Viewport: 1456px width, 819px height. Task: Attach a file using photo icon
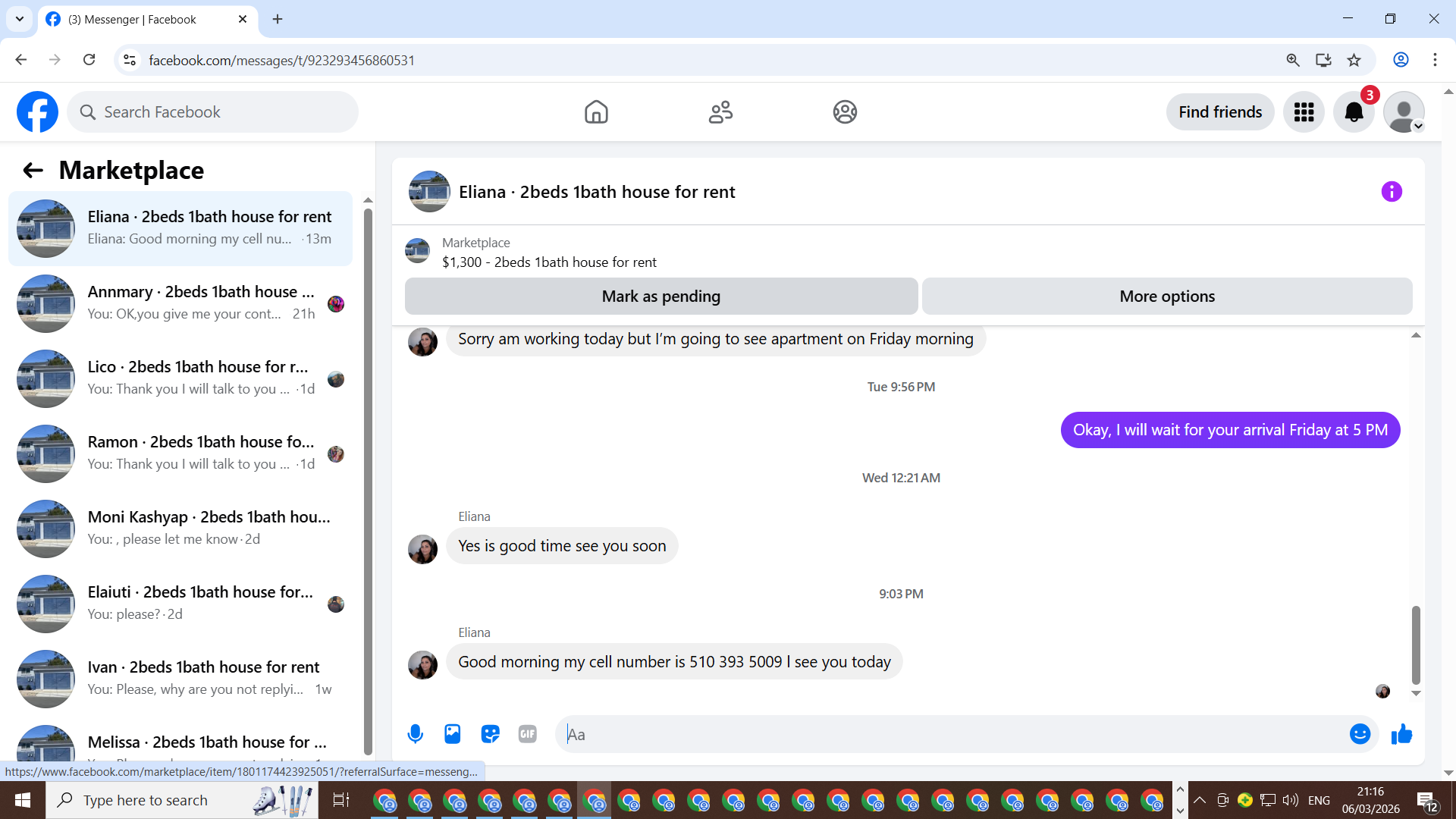point(453,734)
